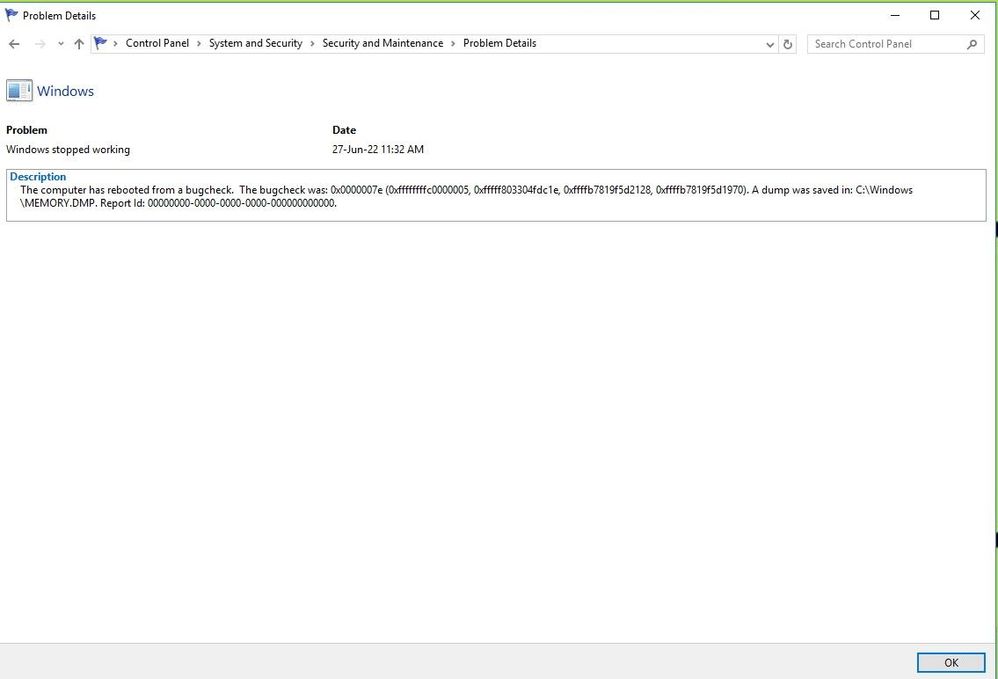Image resolution: width=998 pixels, height=679 pixels.
Task: Open the recent locations dropdown arrow
Action: 60,44
